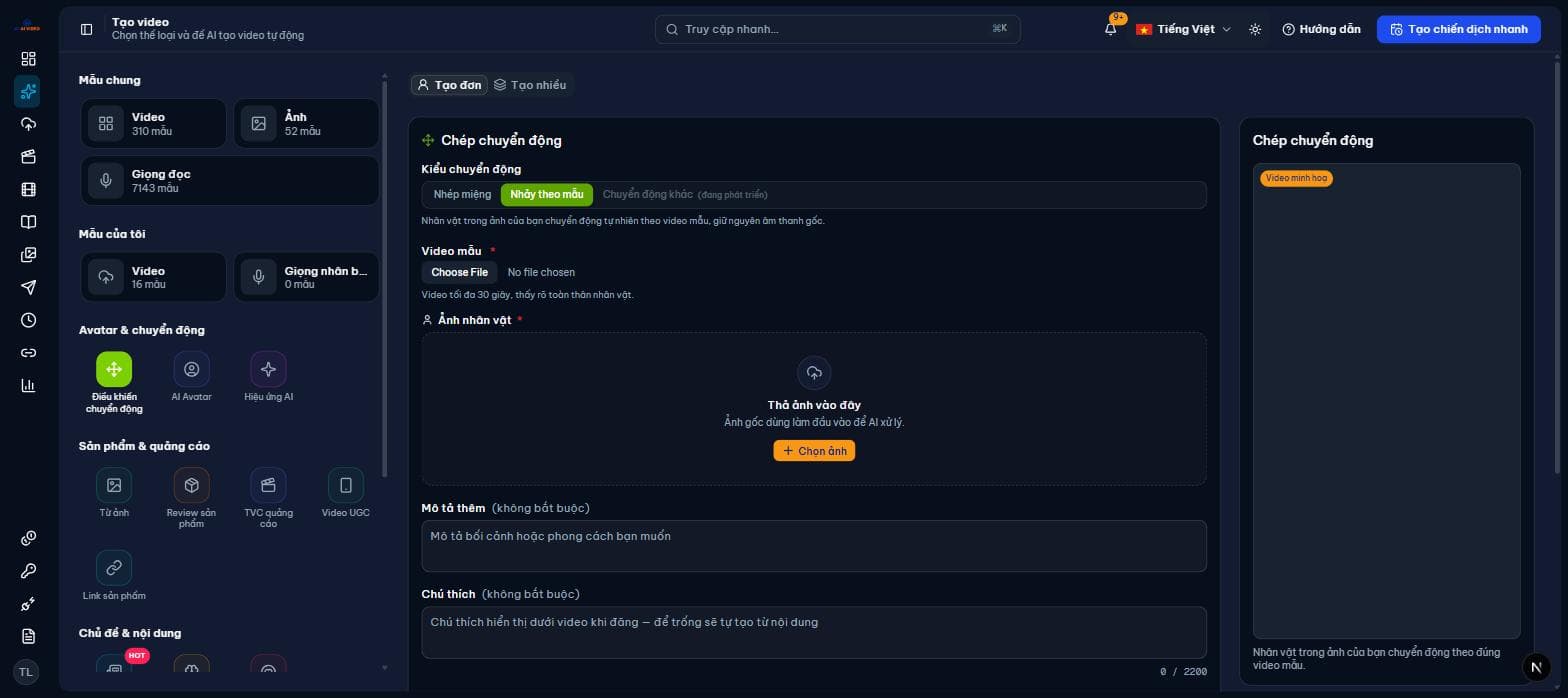
Task: Click into the Chú thích text area
Action: coord(814,632)
